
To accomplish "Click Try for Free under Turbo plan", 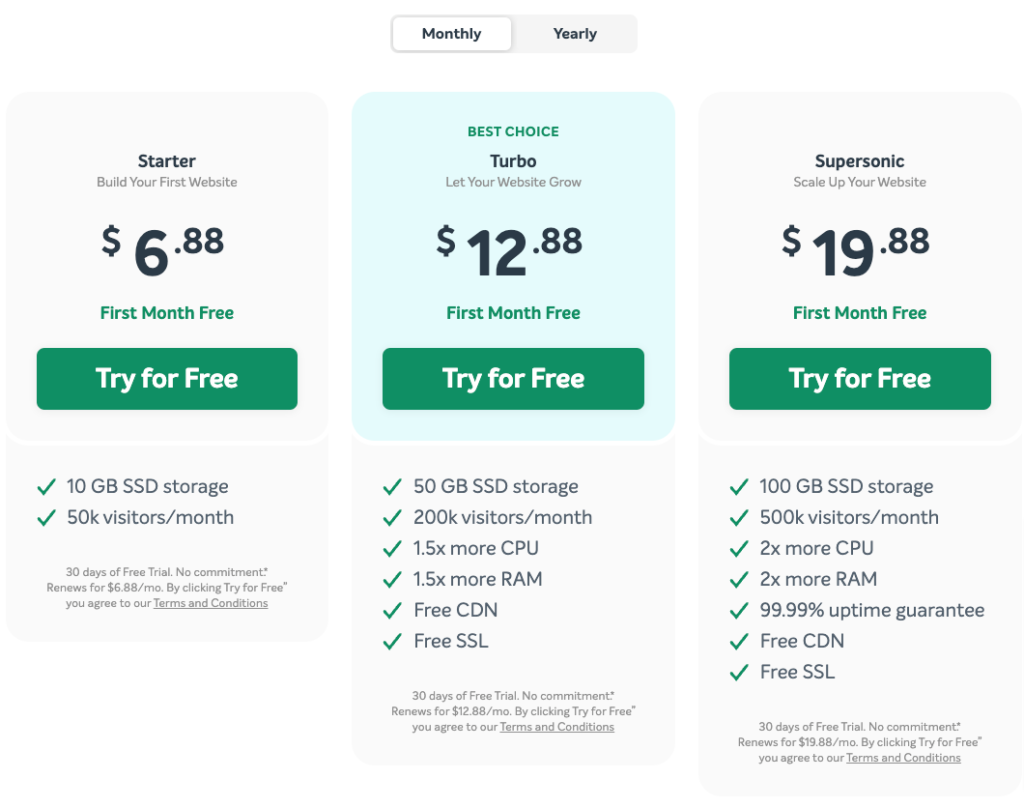I will [x=513, y=379].
